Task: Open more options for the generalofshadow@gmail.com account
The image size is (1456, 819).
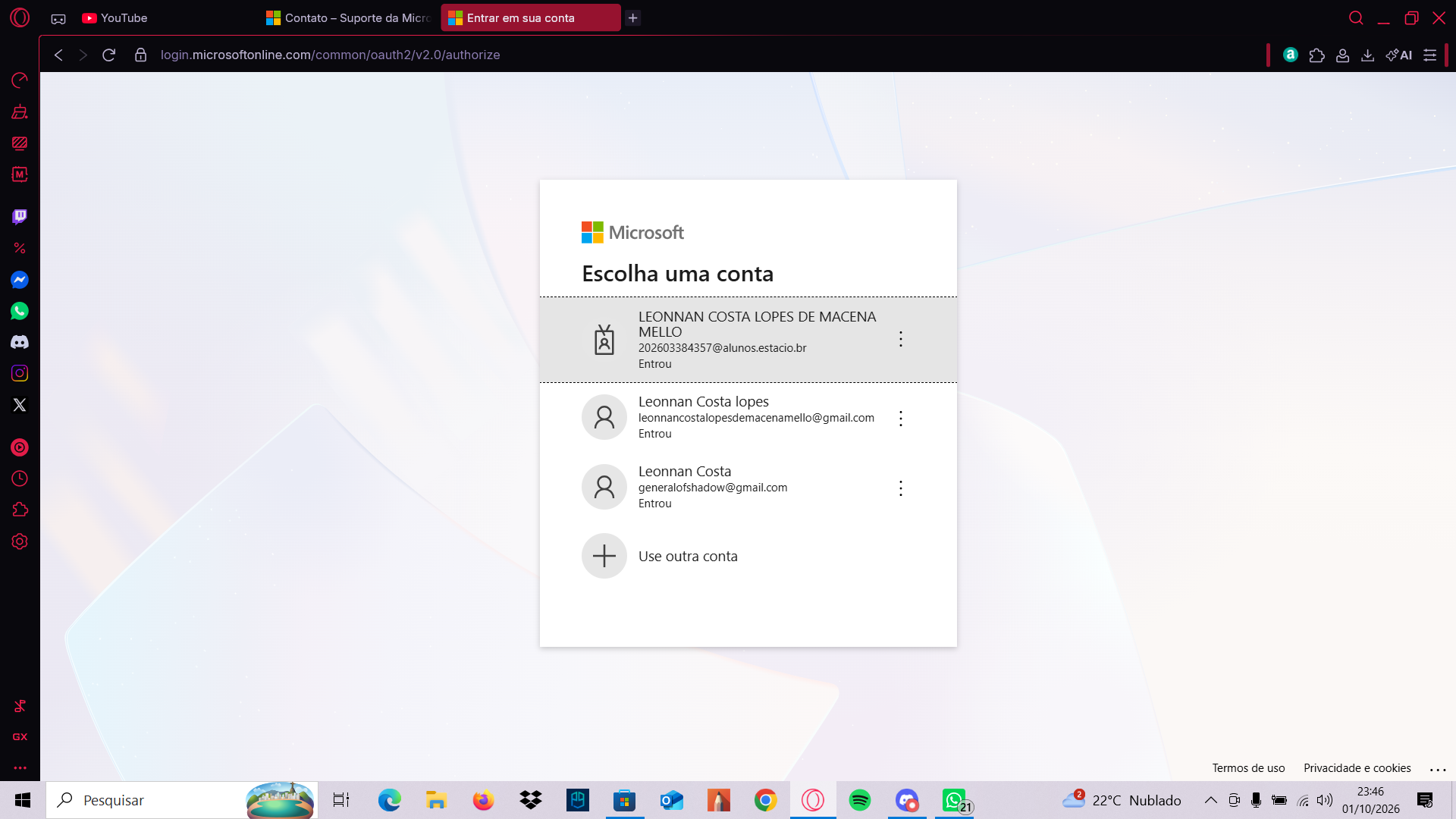Action: click(901, 488)
